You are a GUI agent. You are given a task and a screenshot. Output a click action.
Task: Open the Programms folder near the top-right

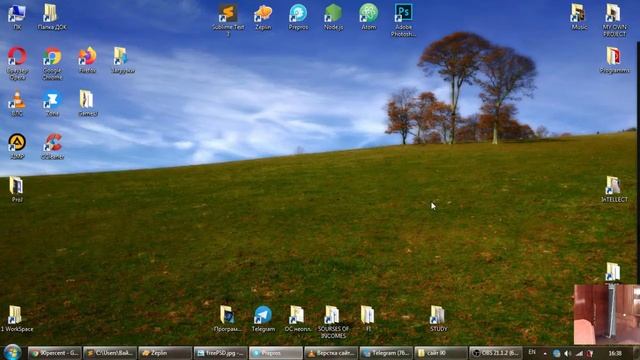click(x=614, y=60)
